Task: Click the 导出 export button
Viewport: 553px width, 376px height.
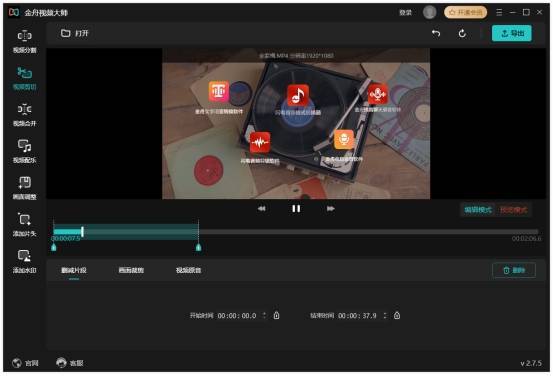Action: point(512,33)
